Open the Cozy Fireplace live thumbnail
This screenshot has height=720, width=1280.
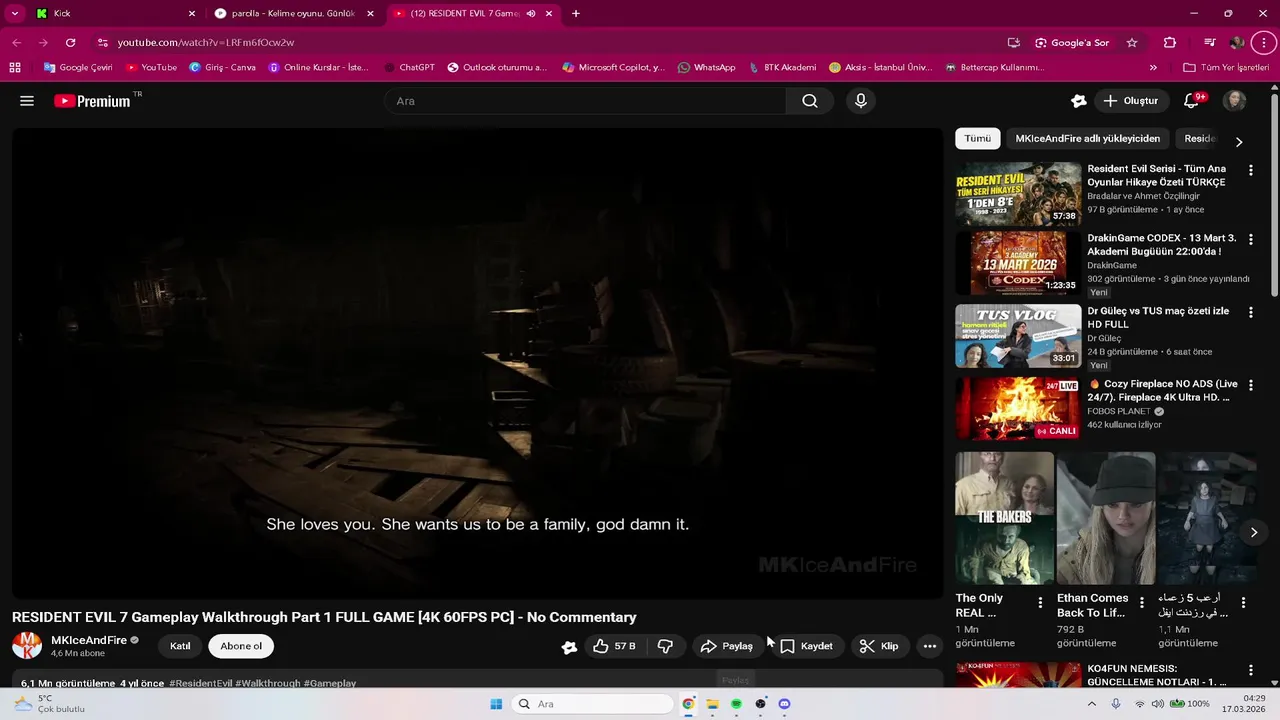[x=1018, y=408]
